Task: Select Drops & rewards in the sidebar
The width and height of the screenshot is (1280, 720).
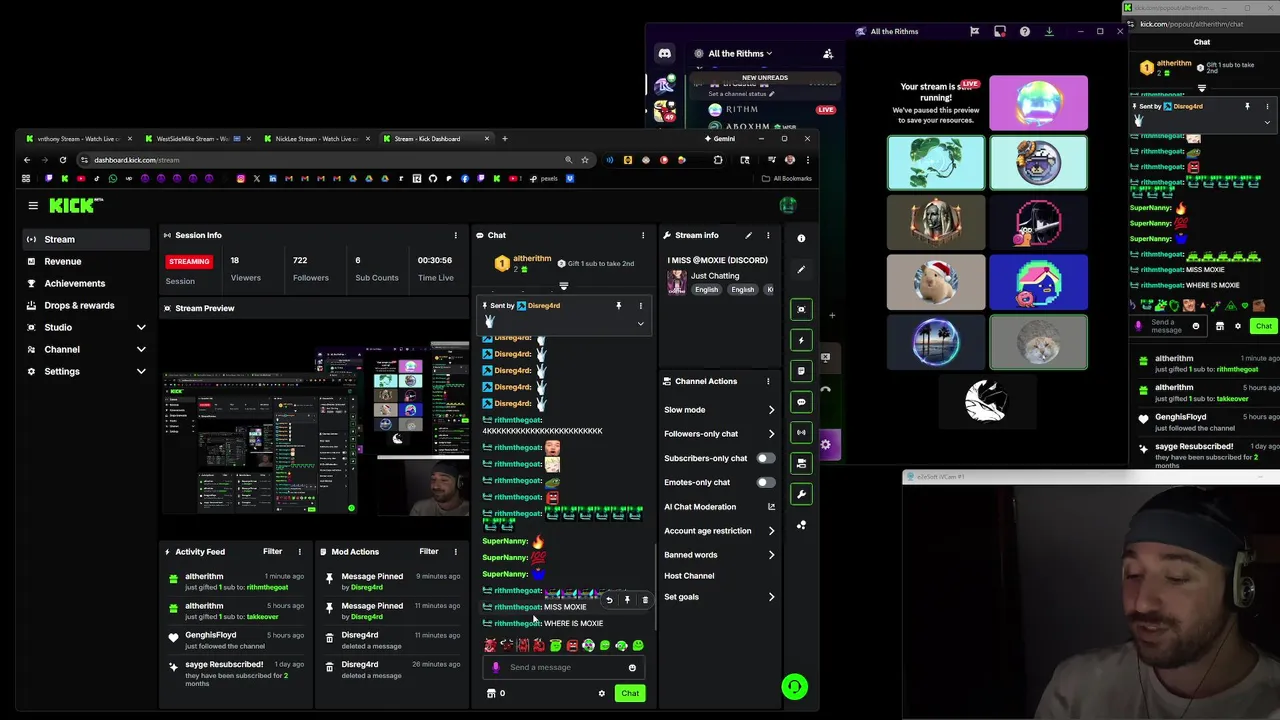Action: (86, 306)
